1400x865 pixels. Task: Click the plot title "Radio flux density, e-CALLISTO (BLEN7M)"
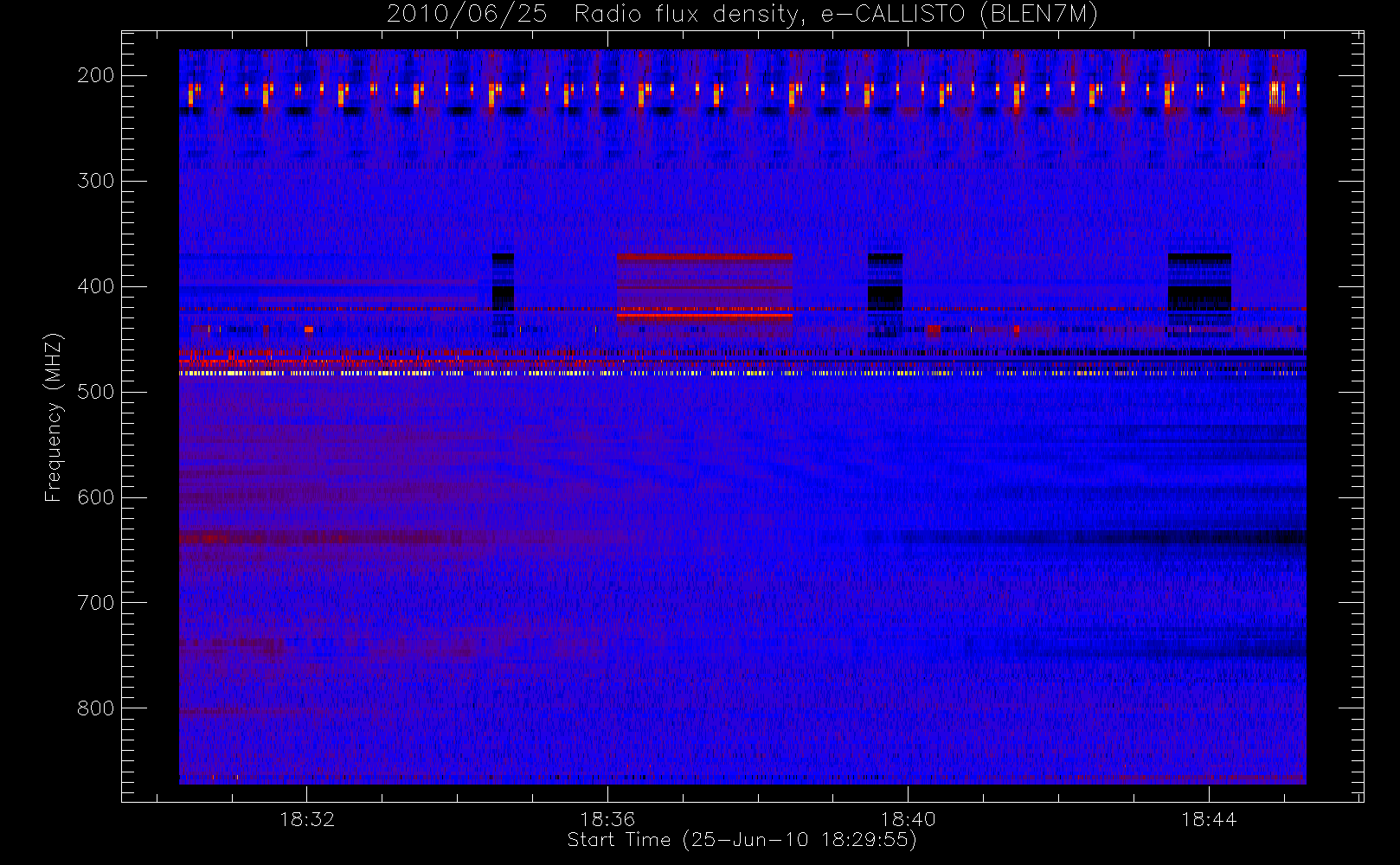836,15
